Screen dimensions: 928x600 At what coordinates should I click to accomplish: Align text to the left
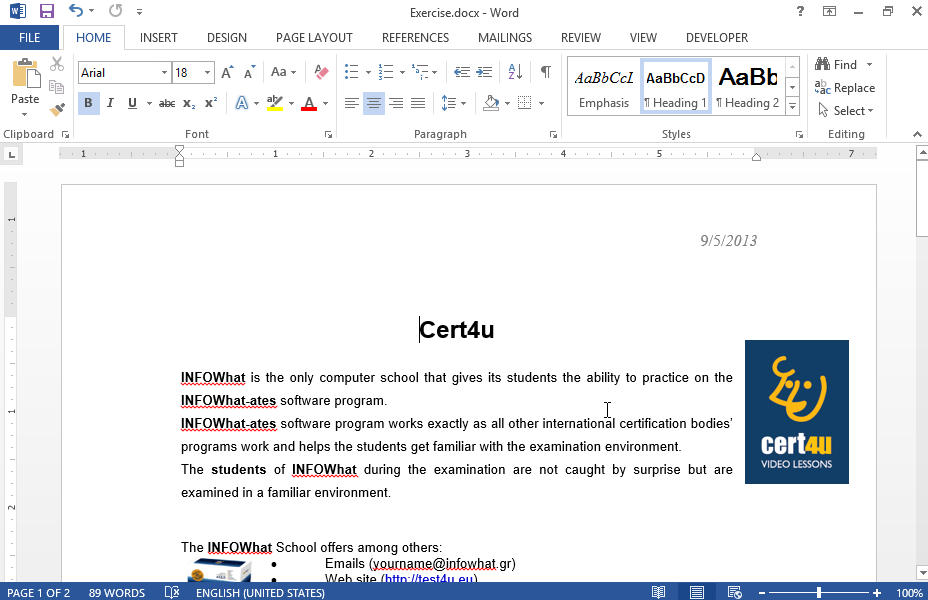[352, 104]
